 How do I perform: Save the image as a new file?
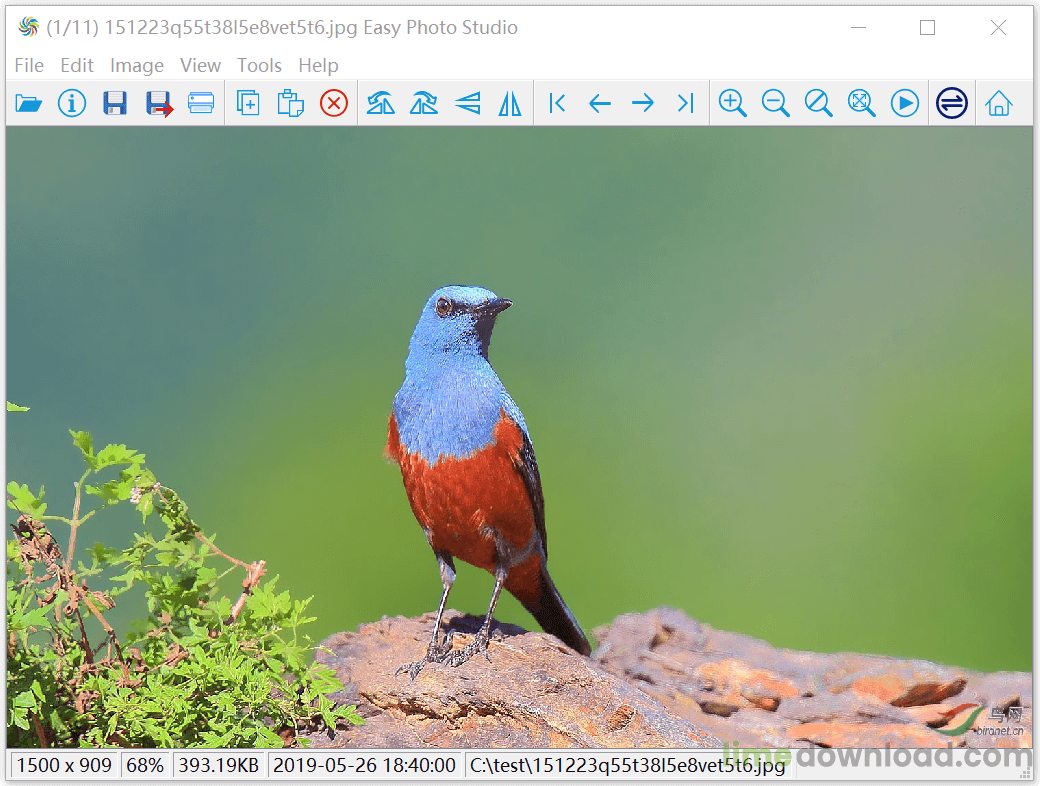(x=157, y=103)
